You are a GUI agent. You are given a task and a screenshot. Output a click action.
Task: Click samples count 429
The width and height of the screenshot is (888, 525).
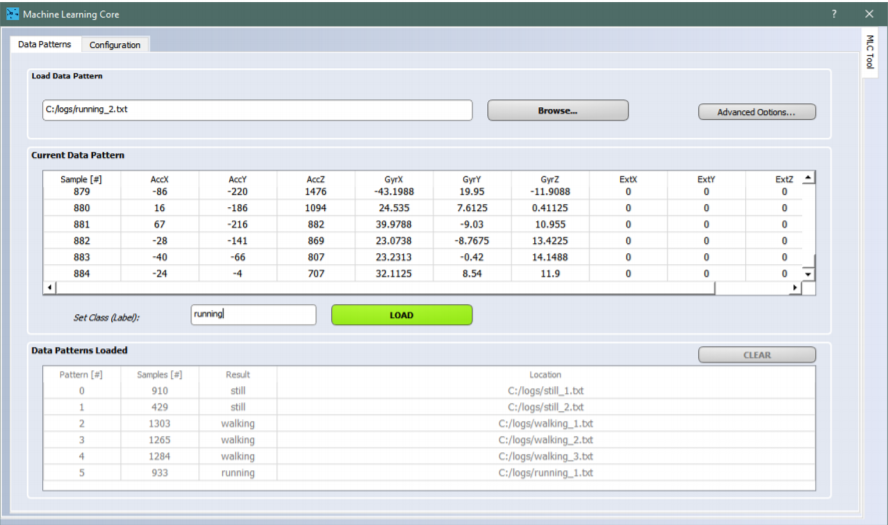(x=160, y=407)
